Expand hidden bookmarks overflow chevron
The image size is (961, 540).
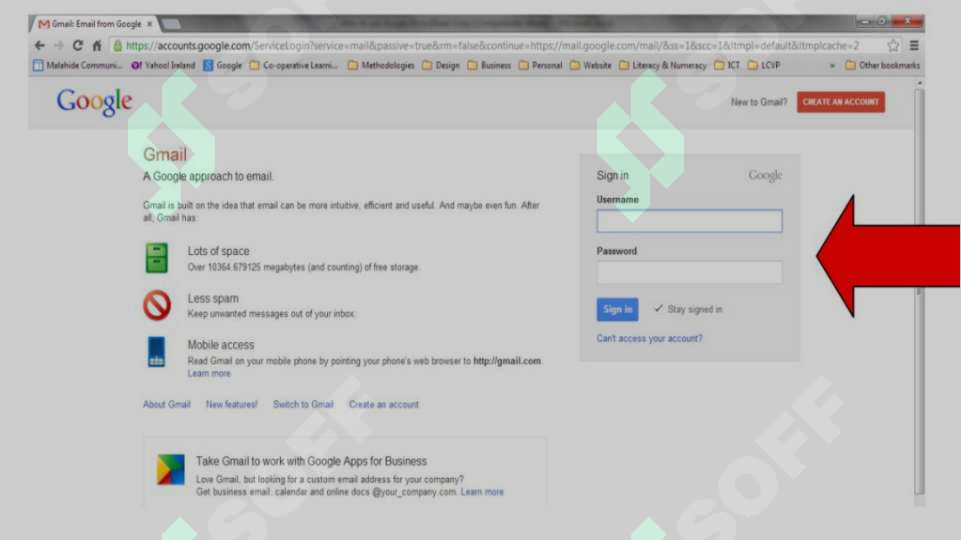coord(832,66)
